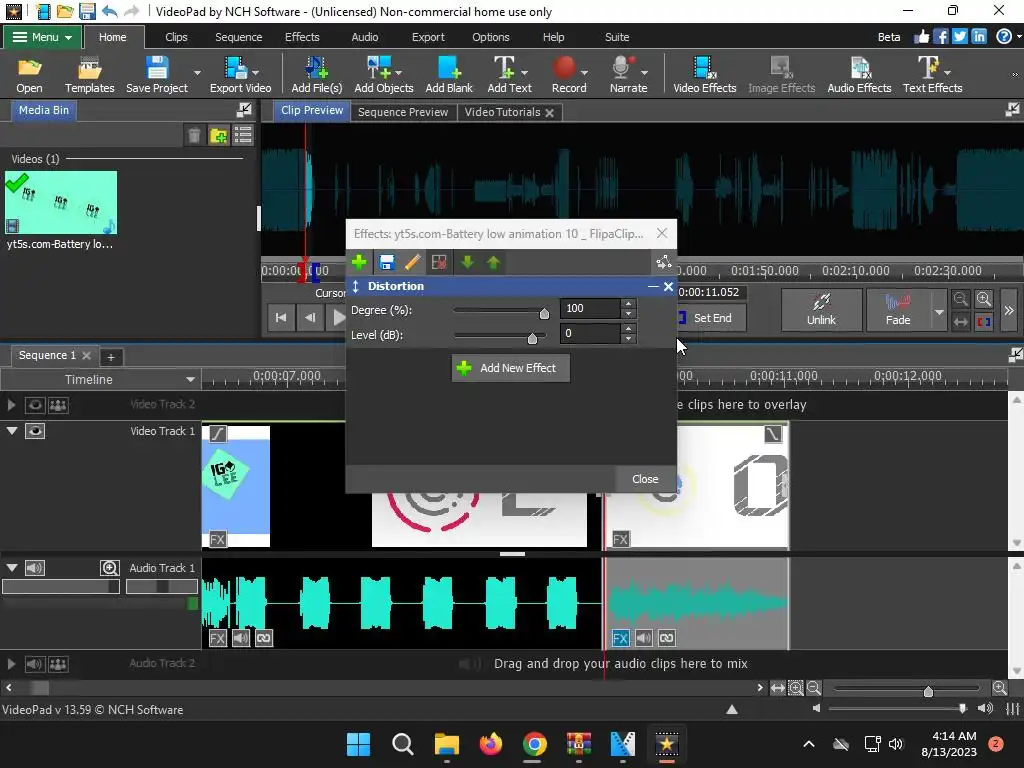Open Audio Effects

coord(859,74)
